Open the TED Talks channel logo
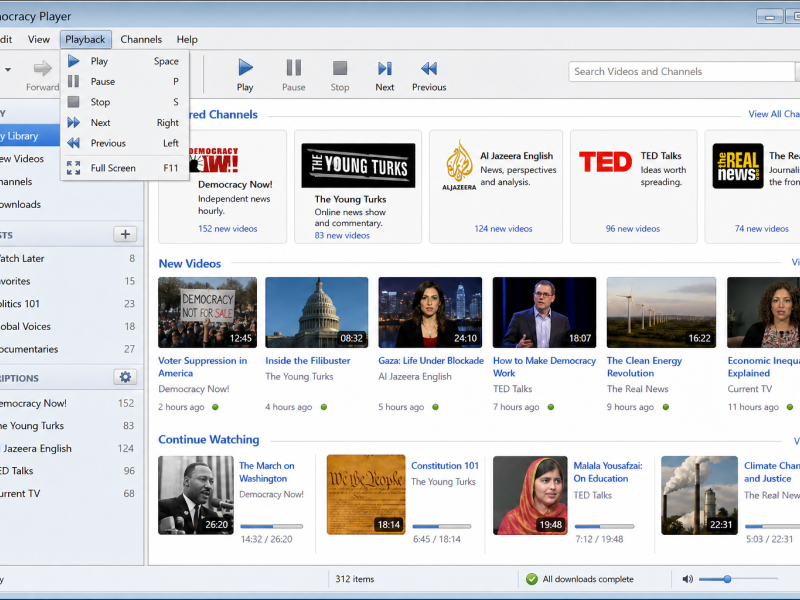 click(x=606, y=162)
